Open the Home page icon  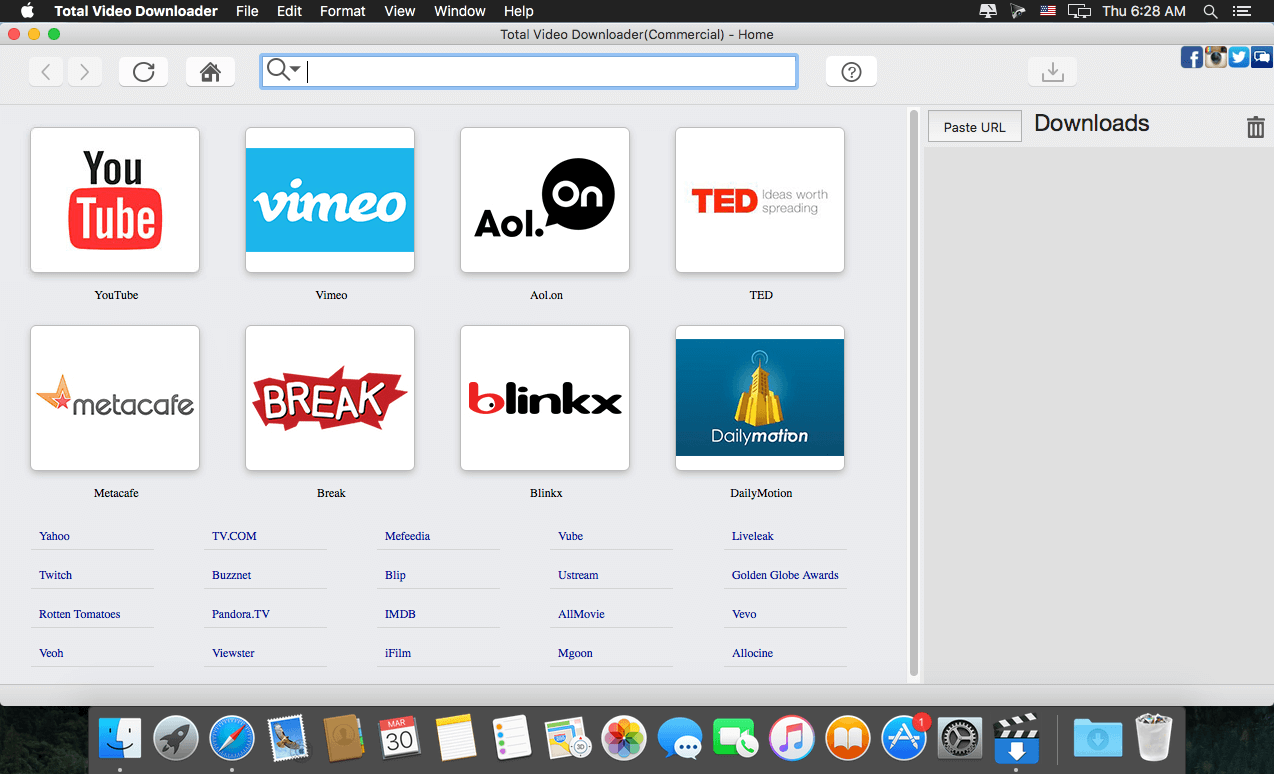point(210,71)
